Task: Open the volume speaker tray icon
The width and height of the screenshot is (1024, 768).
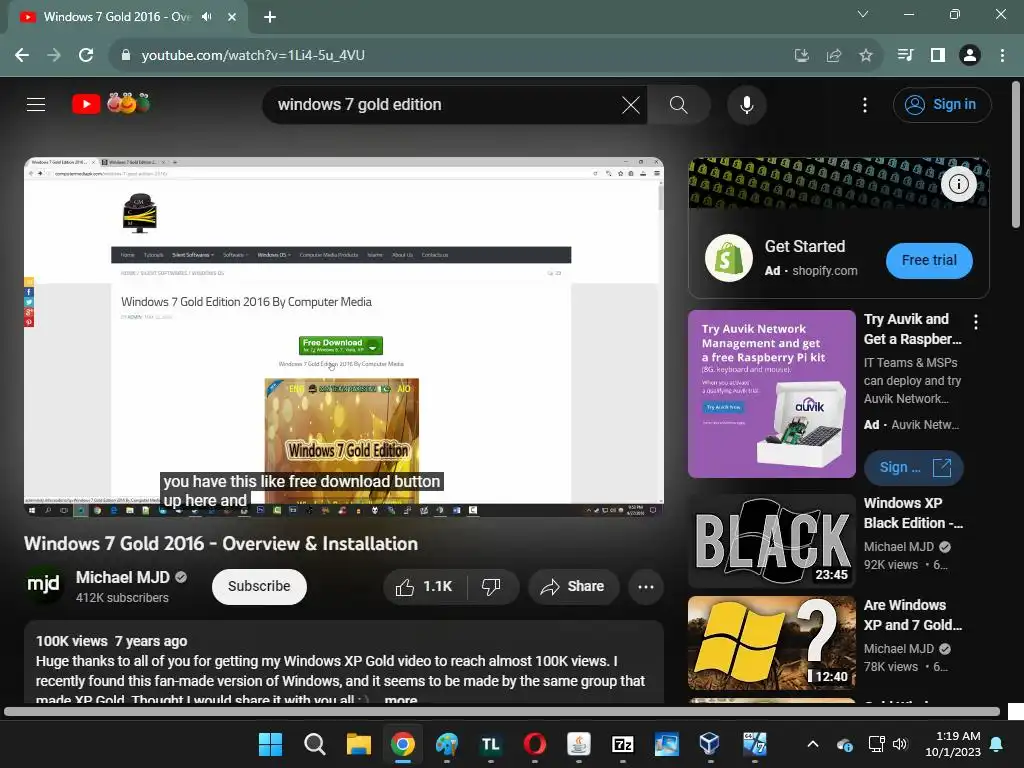Action: (x=900, y=744)
